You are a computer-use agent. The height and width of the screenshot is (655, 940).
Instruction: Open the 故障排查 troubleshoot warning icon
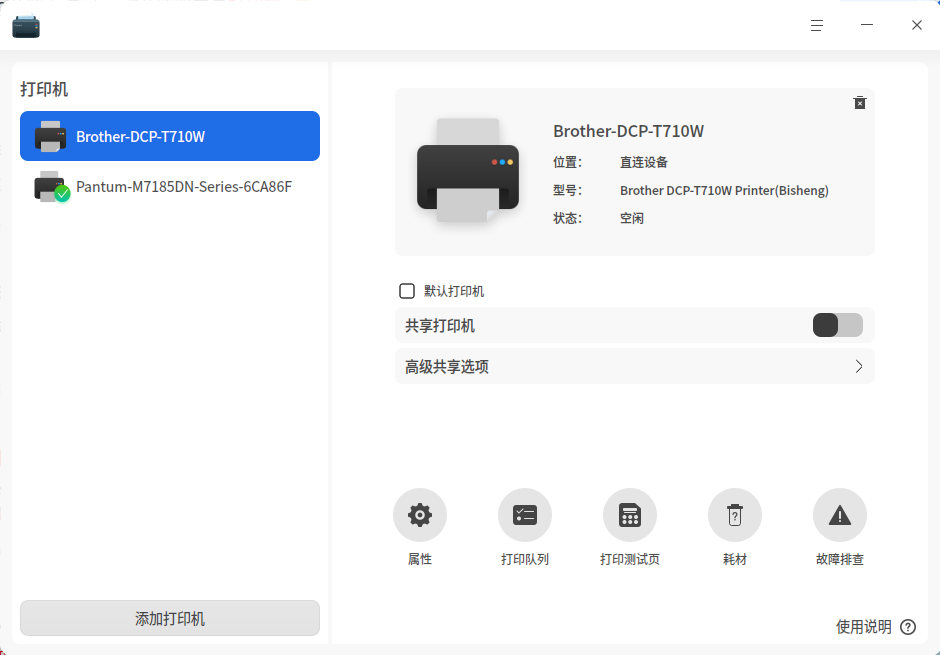839,515
